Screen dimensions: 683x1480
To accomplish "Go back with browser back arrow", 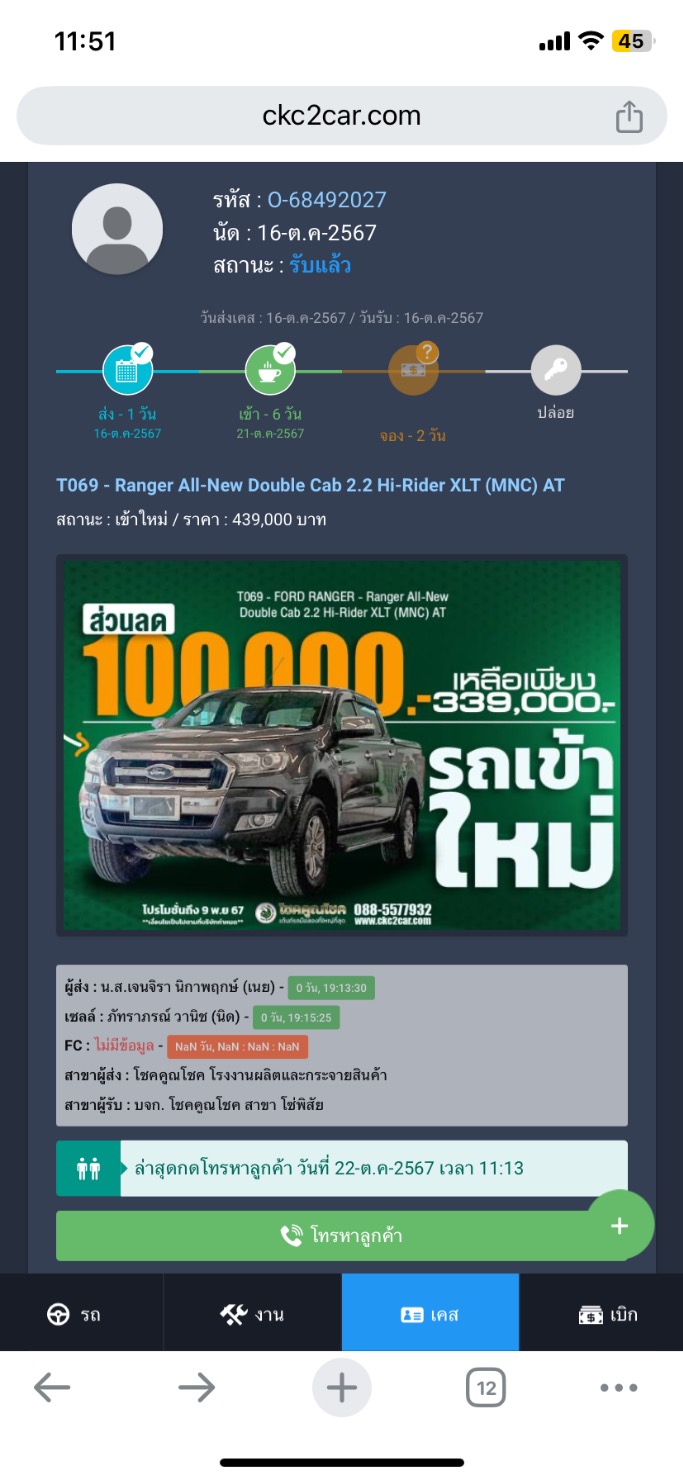I will coord(52,1387).
